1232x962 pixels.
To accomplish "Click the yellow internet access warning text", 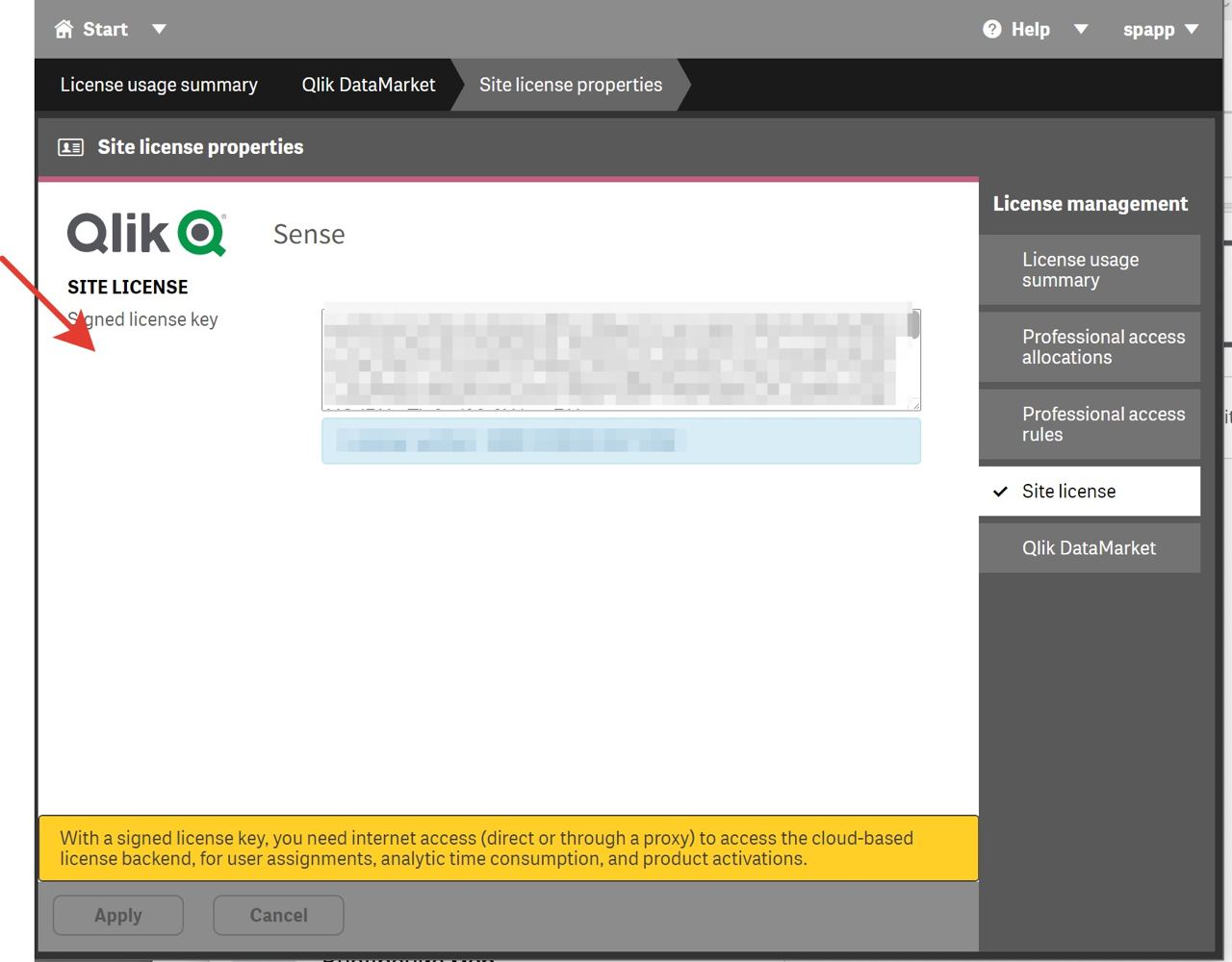I will tap(486, 848).
